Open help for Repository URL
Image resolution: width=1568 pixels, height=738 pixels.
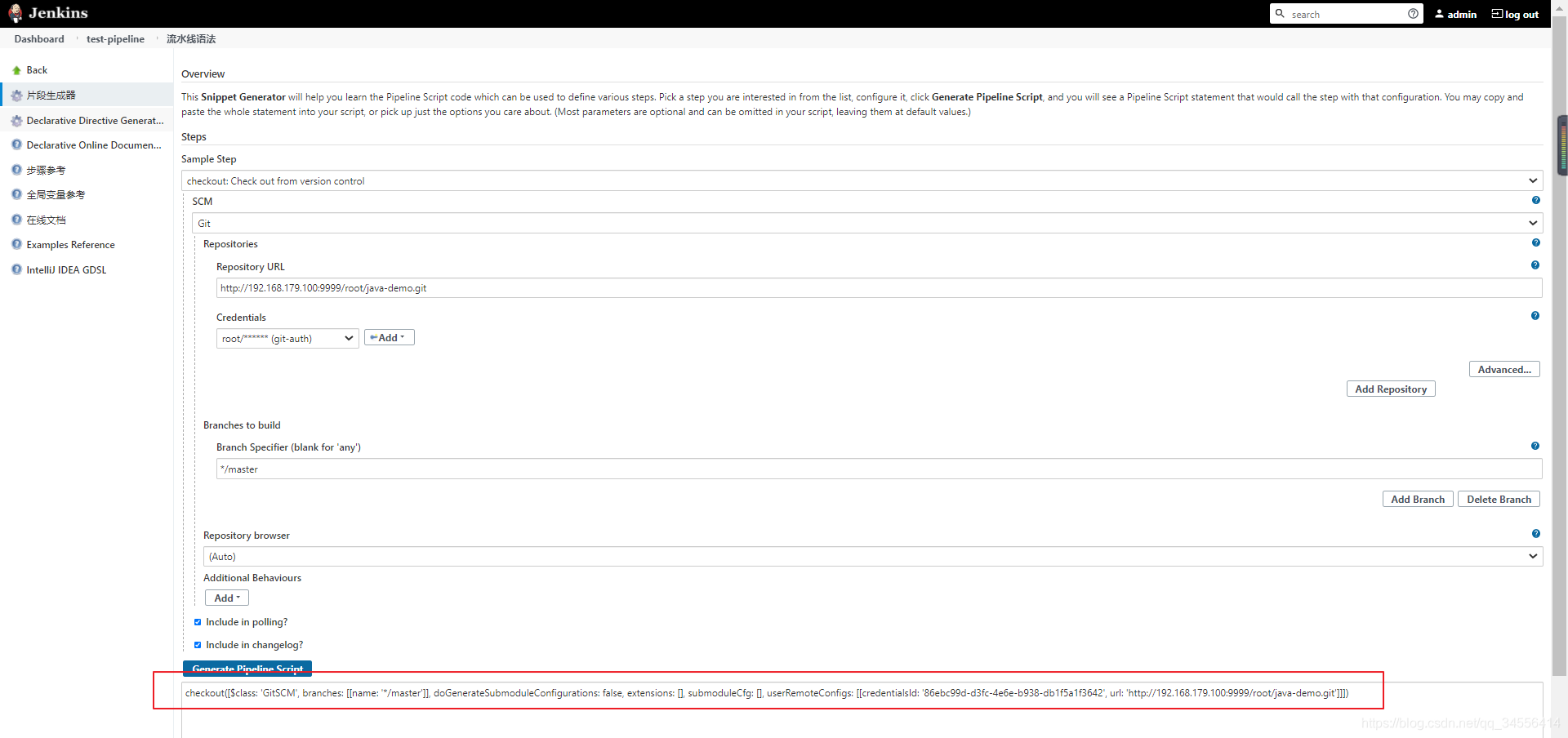pos(1535,265)
